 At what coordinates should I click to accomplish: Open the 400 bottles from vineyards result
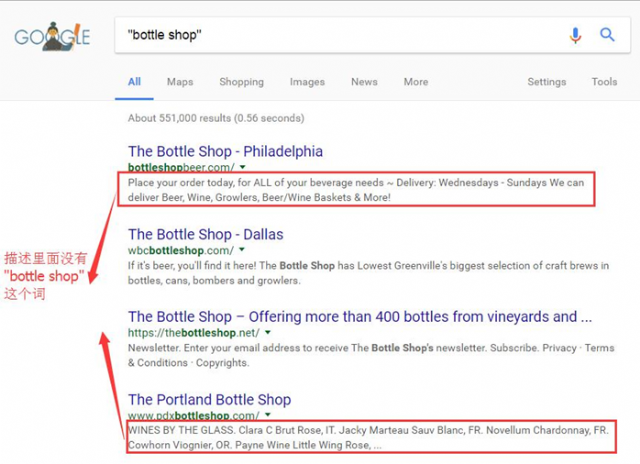click(360, 317)
